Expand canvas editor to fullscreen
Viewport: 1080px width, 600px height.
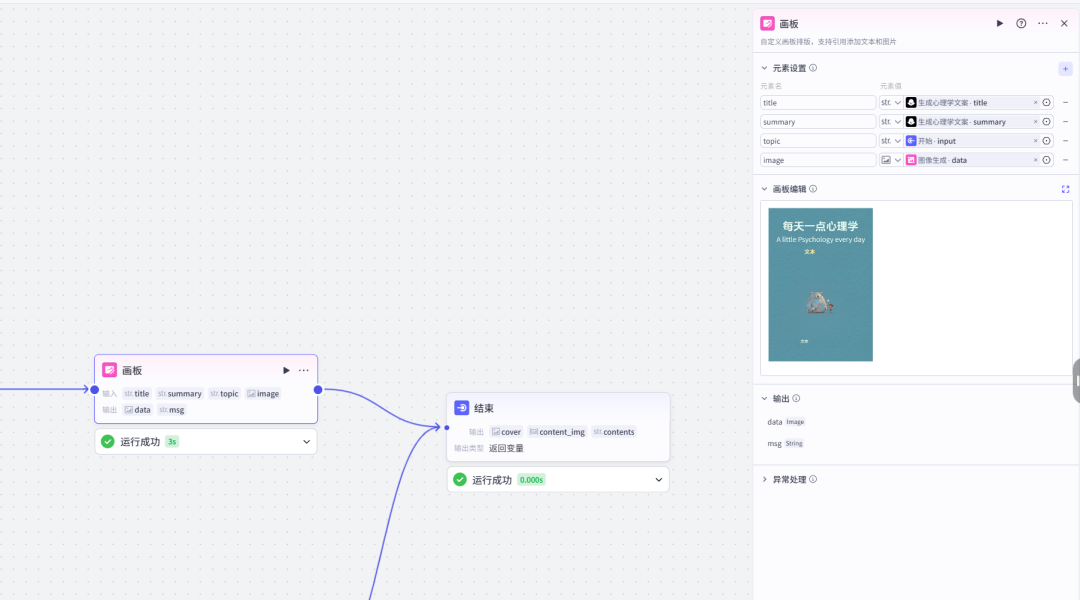(1066, 189)
